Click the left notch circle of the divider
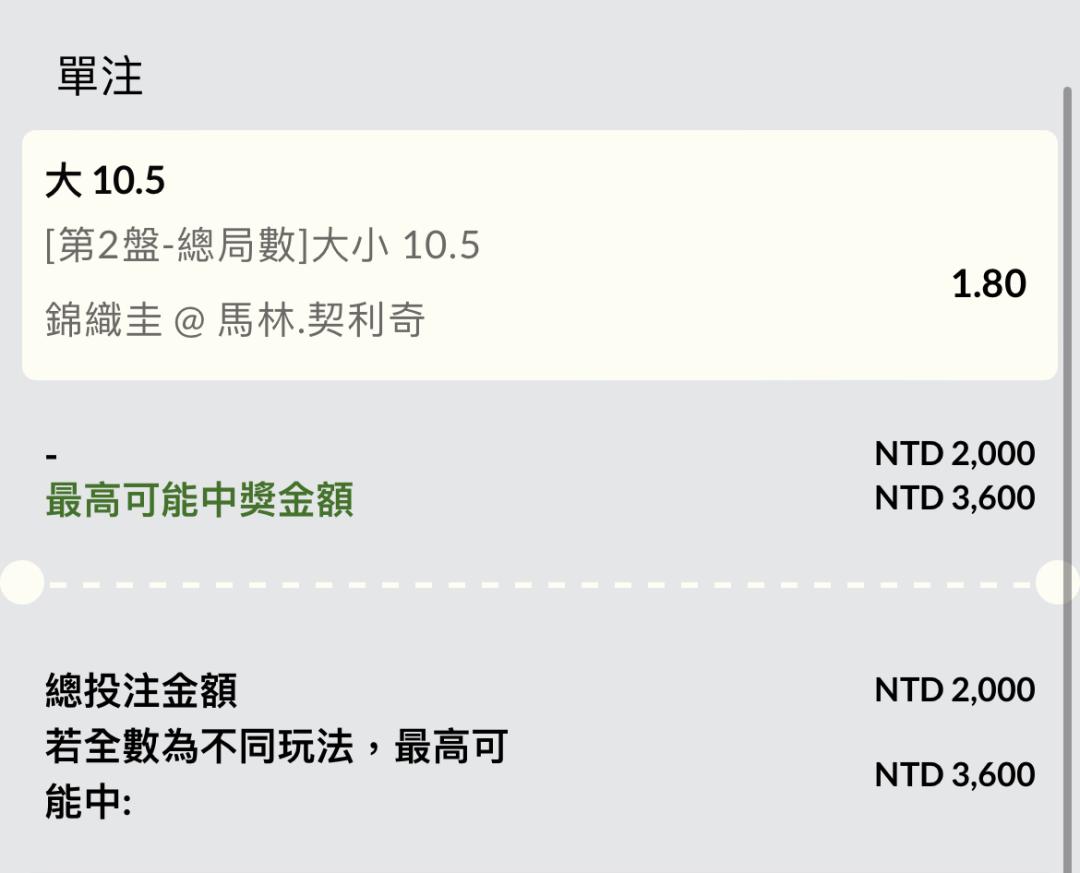Screen dimensions: 1080x873 click(x=21, y=582)
